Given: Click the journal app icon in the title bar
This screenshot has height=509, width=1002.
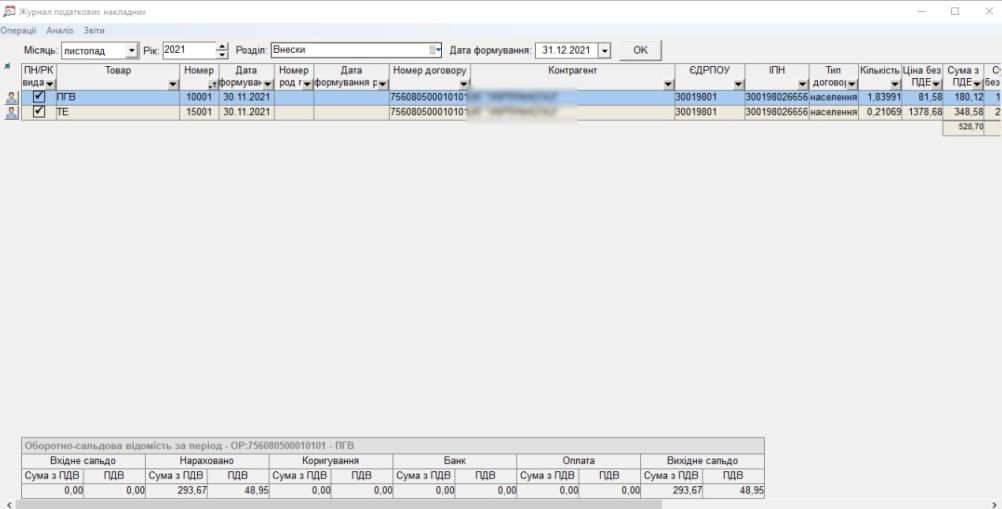Looking at the screenshot, I should point(10,11).
